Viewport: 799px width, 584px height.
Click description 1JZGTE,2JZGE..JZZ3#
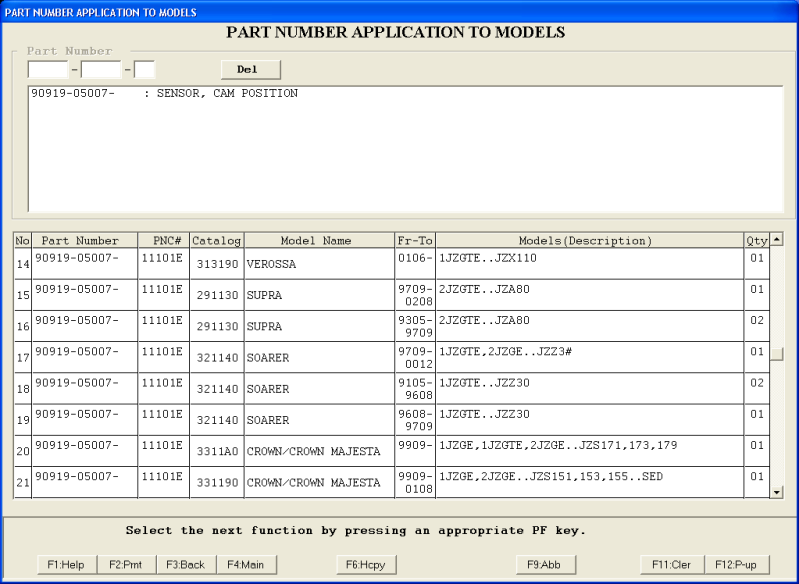pos(590,357)
